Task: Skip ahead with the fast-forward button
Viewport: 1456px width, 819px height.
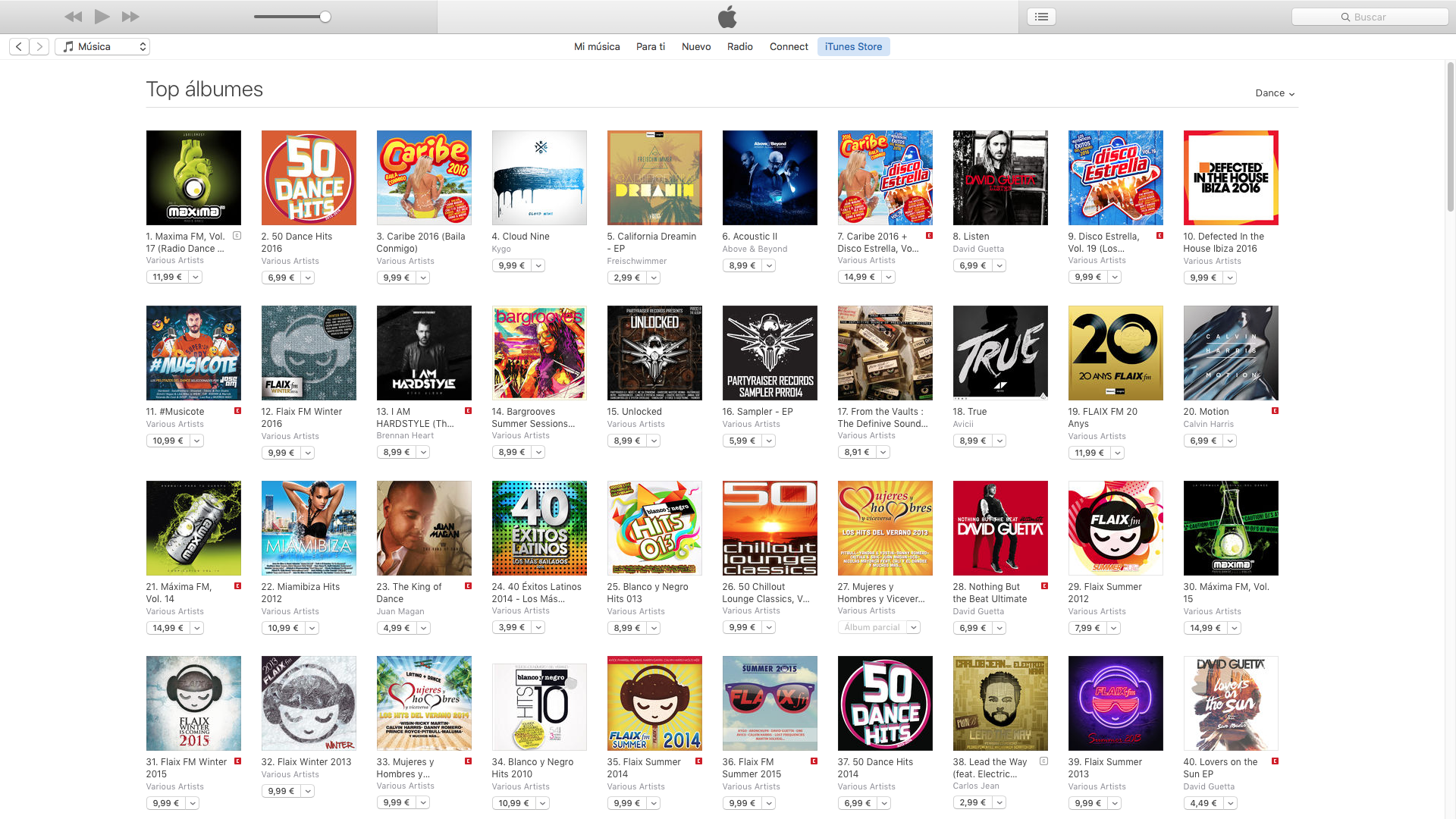Action: 130,17
